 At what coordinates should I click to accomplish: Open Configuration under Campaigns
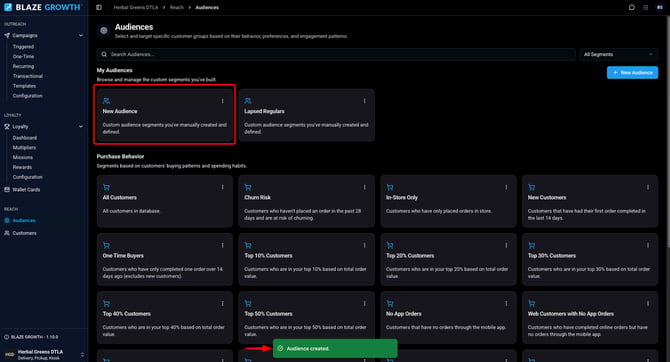tap(27, 96)
